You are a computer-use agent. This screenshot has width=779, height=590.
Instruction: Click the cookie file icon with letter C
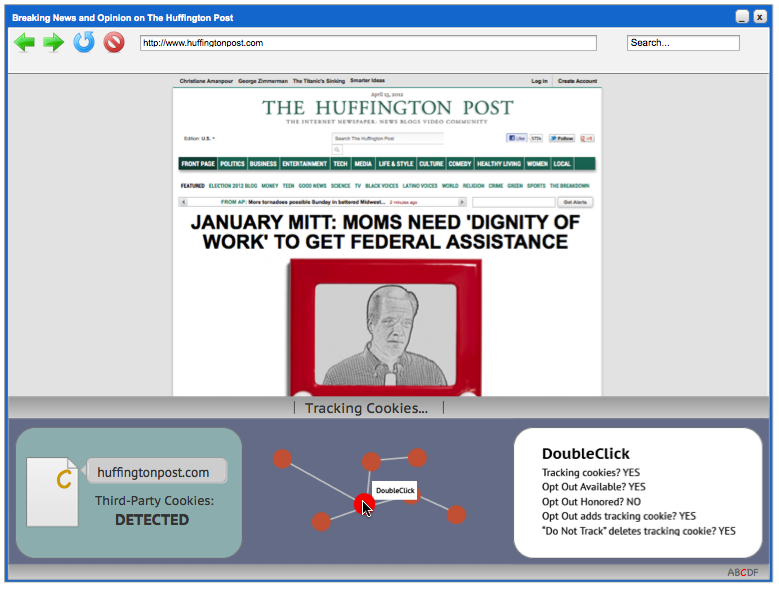click(52, 492)
